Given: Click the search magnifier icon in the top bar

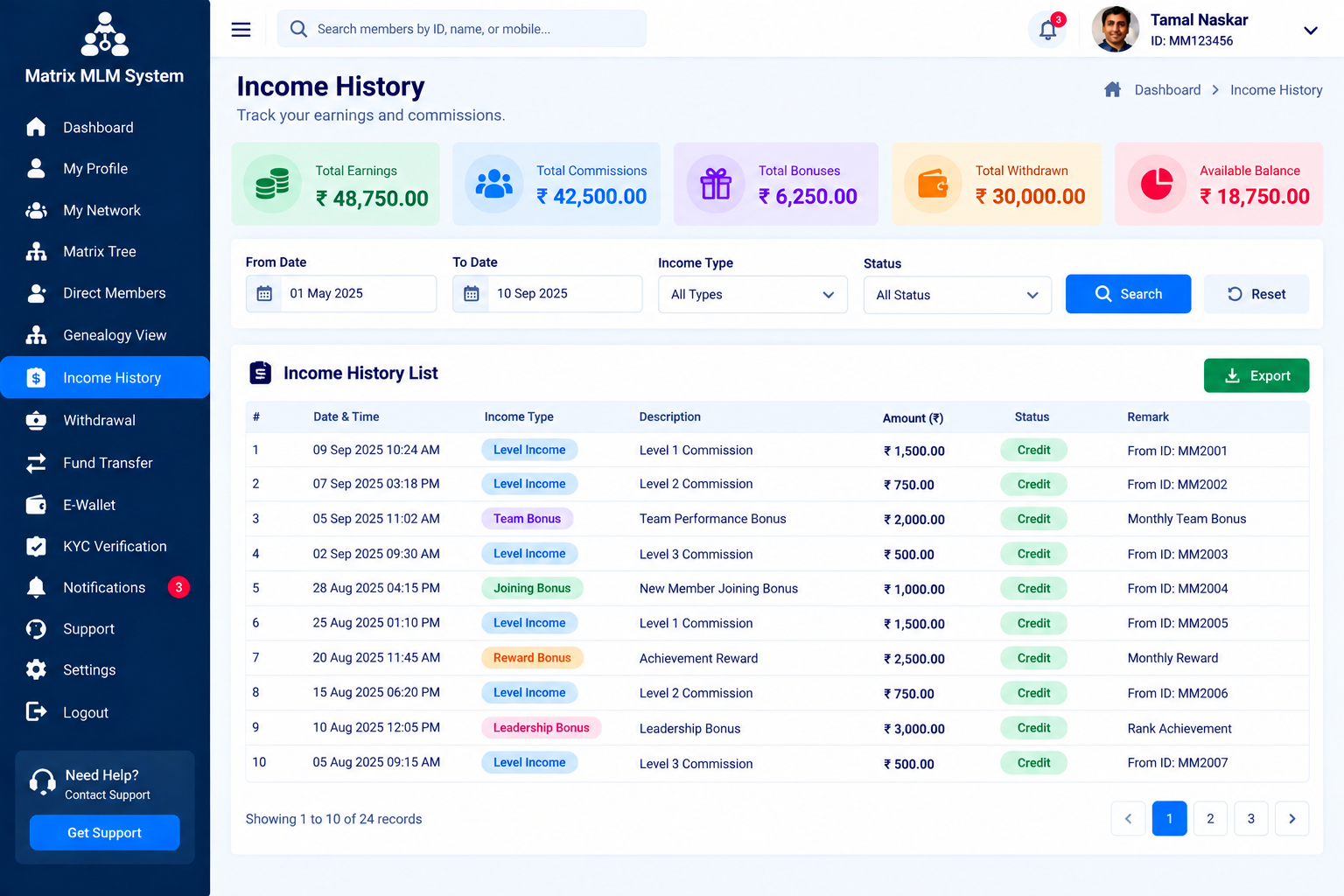Looking at the screenshot, I should pos(298,29).
